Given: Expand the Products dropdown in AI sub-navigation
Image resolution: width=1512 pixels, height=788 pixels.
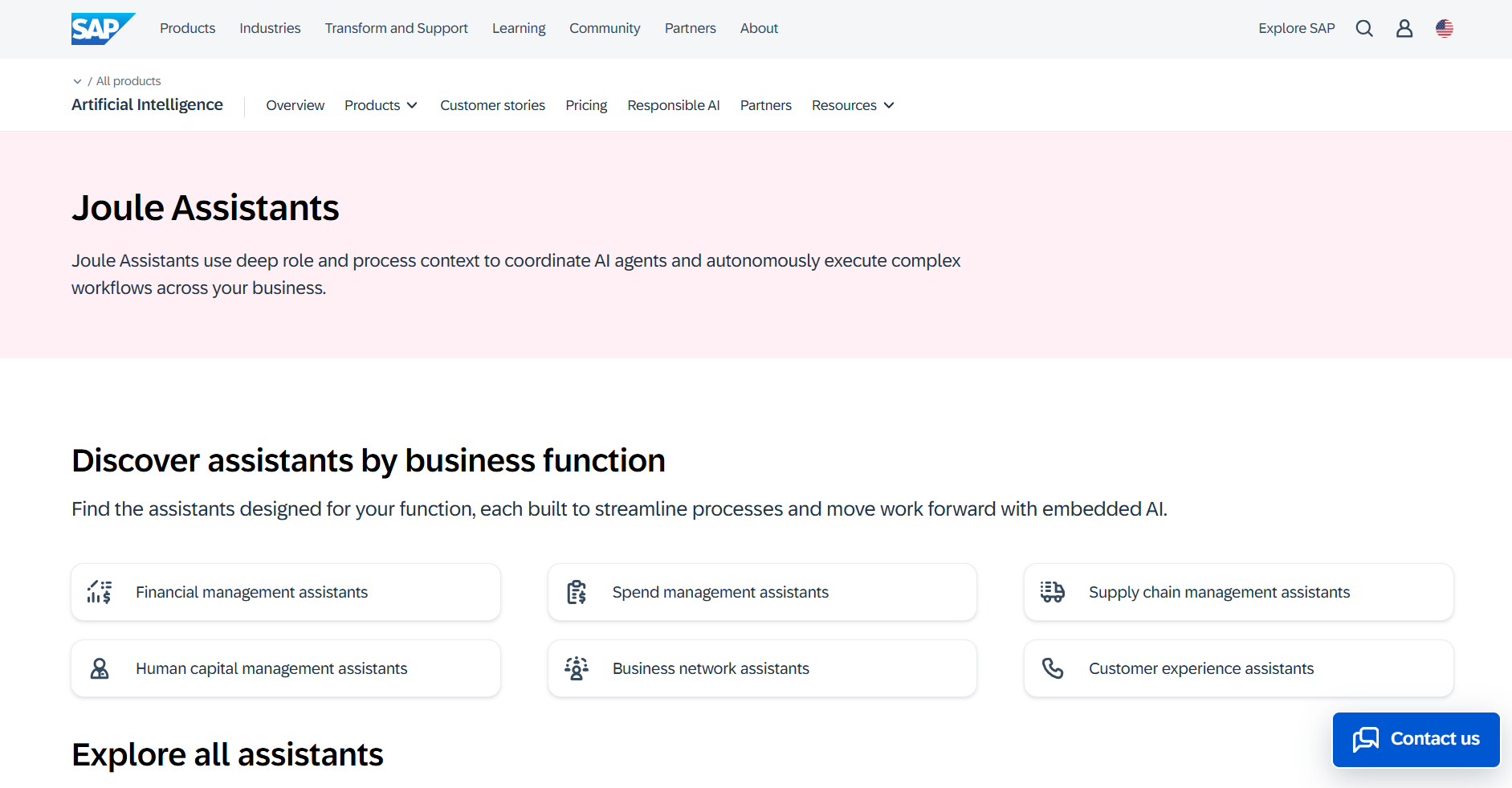Looking at the screenshot, I should [381, 105].
